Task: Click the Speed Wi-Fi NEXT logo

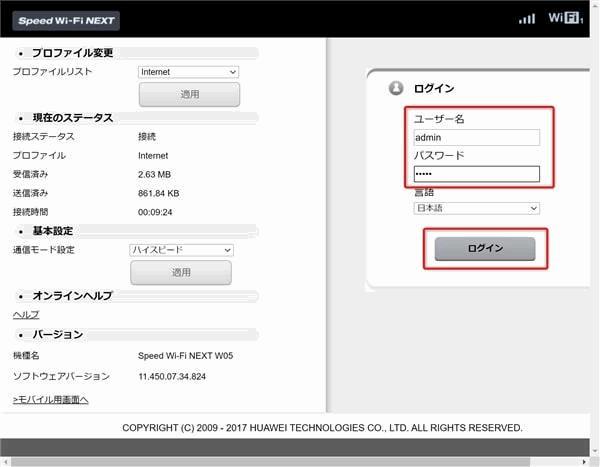Action: (x=66, y=21)
